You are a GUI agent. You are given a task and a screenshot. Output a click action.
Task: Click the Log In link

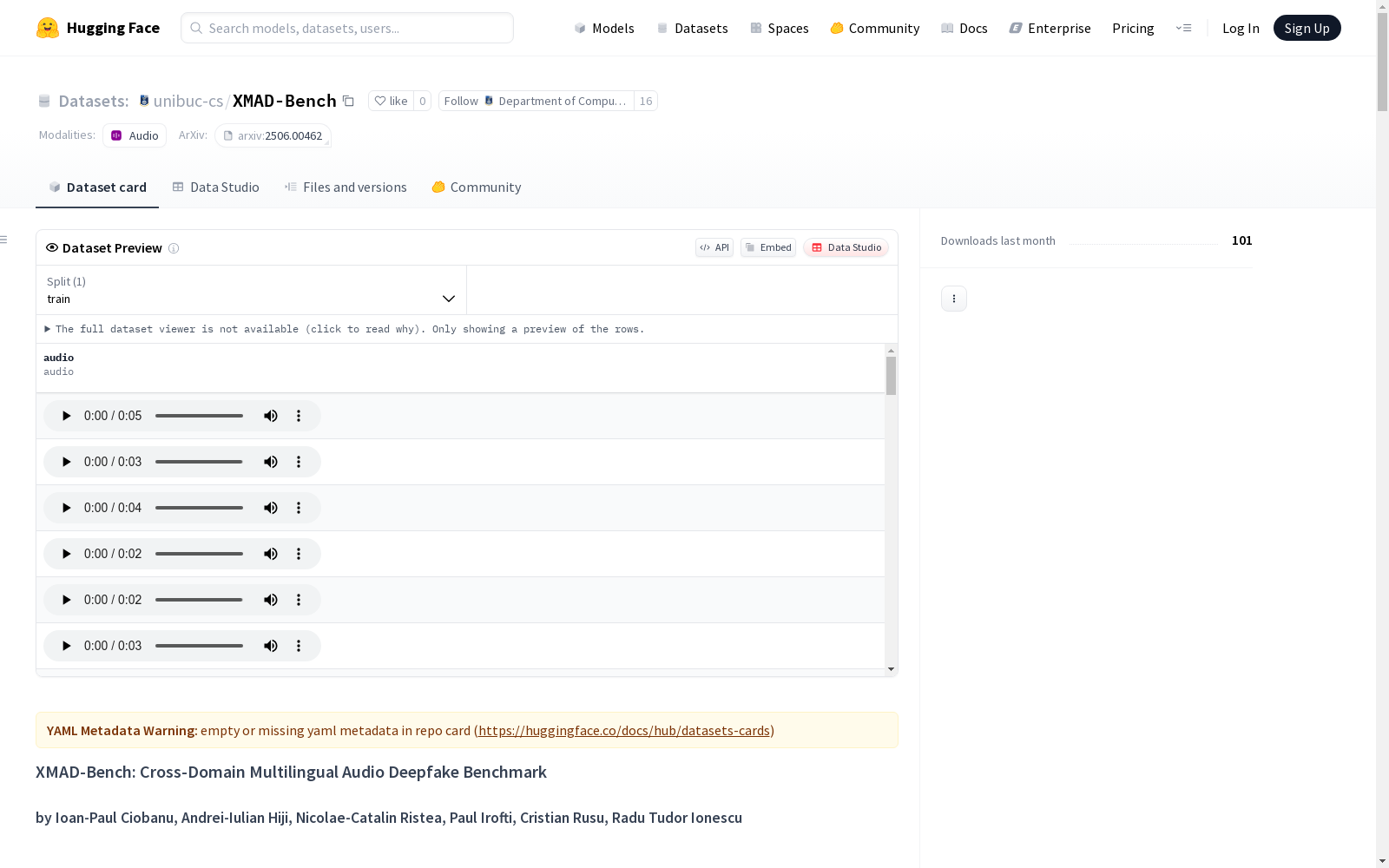[x=1241, y=28]
